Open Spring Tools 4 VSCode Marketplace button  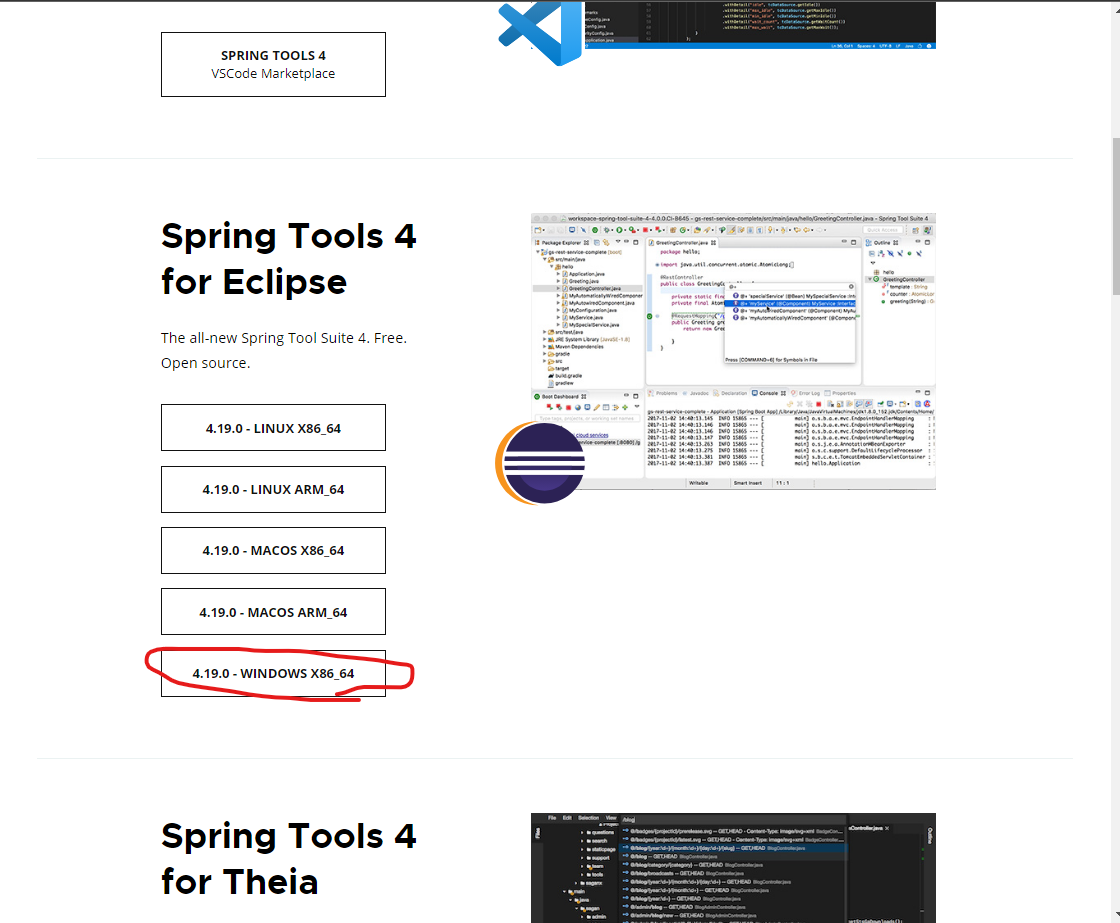(x=273, y=64)
